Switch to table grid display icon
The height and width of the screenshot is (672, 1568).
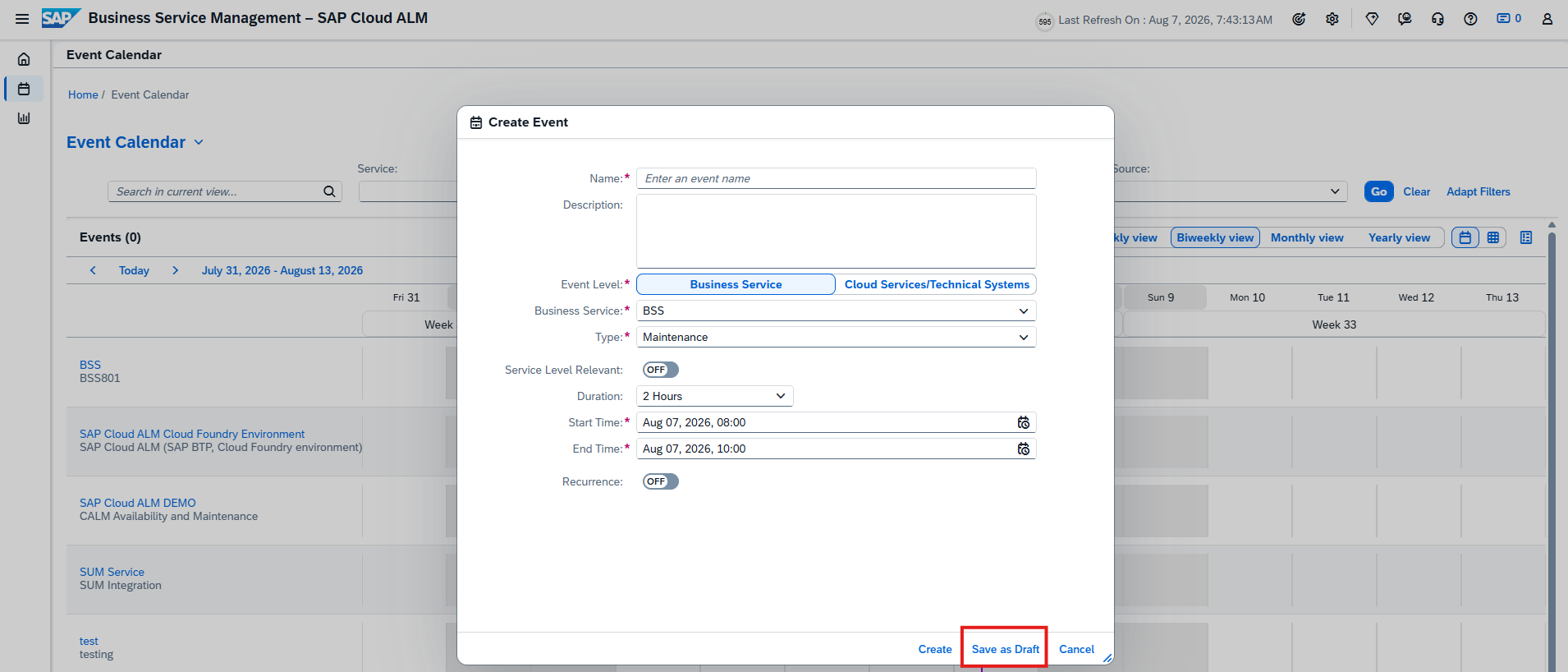[1493, 237]
